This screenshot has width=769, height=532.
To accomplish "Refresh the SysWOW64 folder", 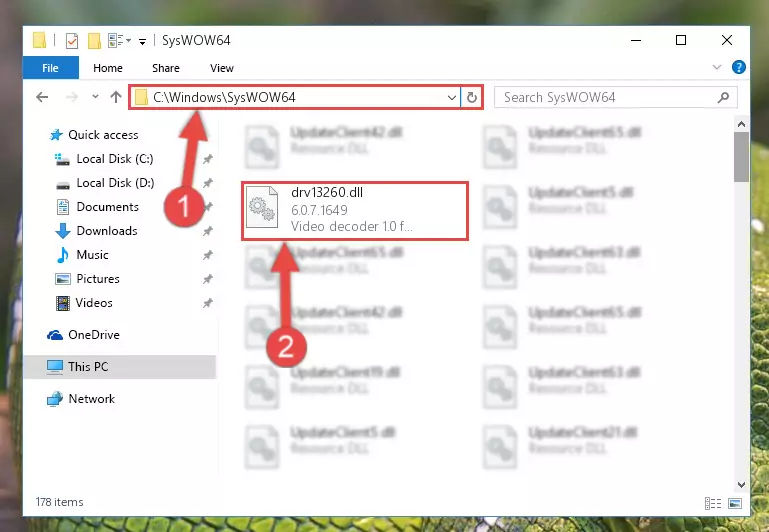I will [x=472, y=97].
